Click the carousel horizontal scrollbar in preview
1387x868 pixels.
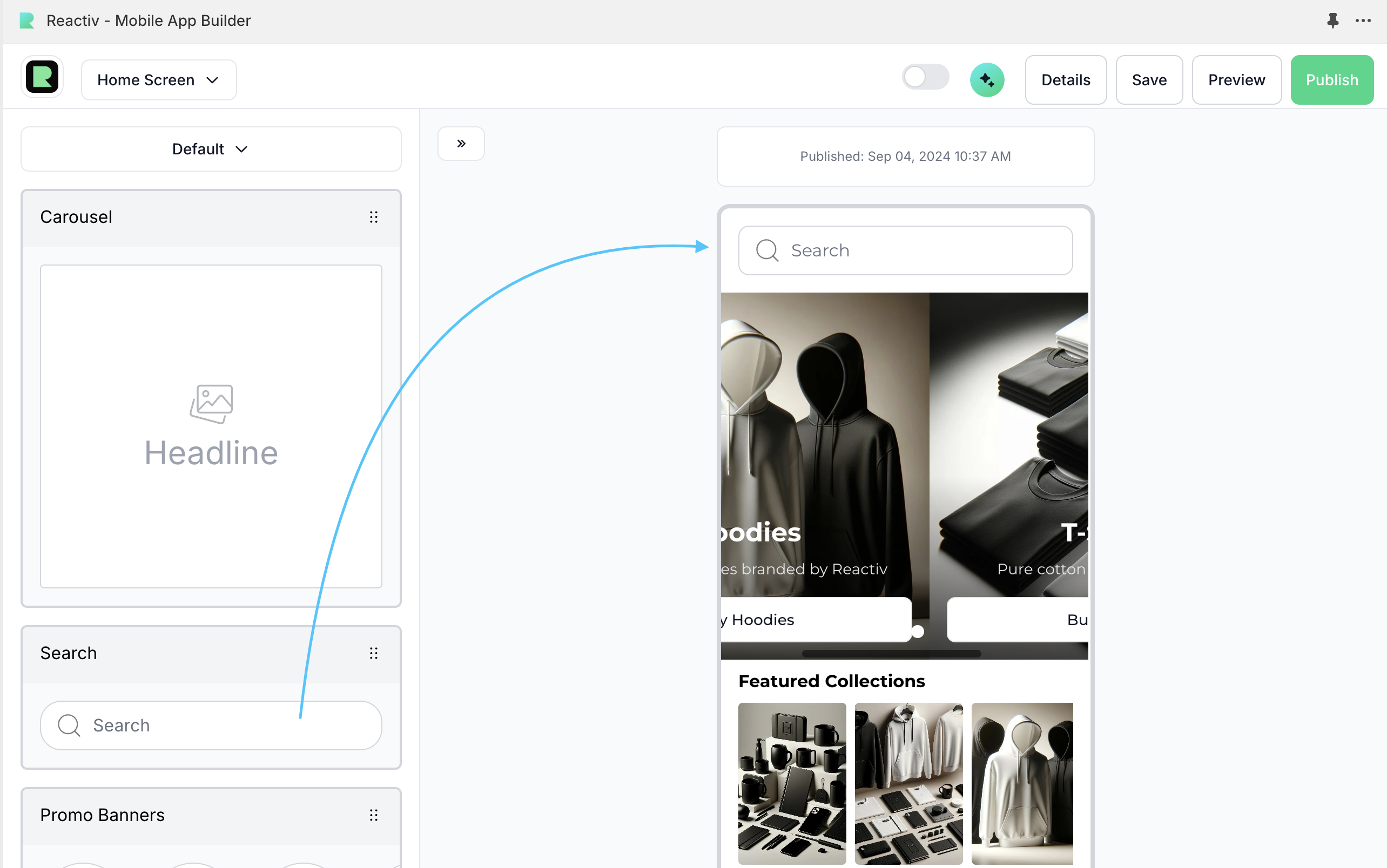[x=891, y=654]
